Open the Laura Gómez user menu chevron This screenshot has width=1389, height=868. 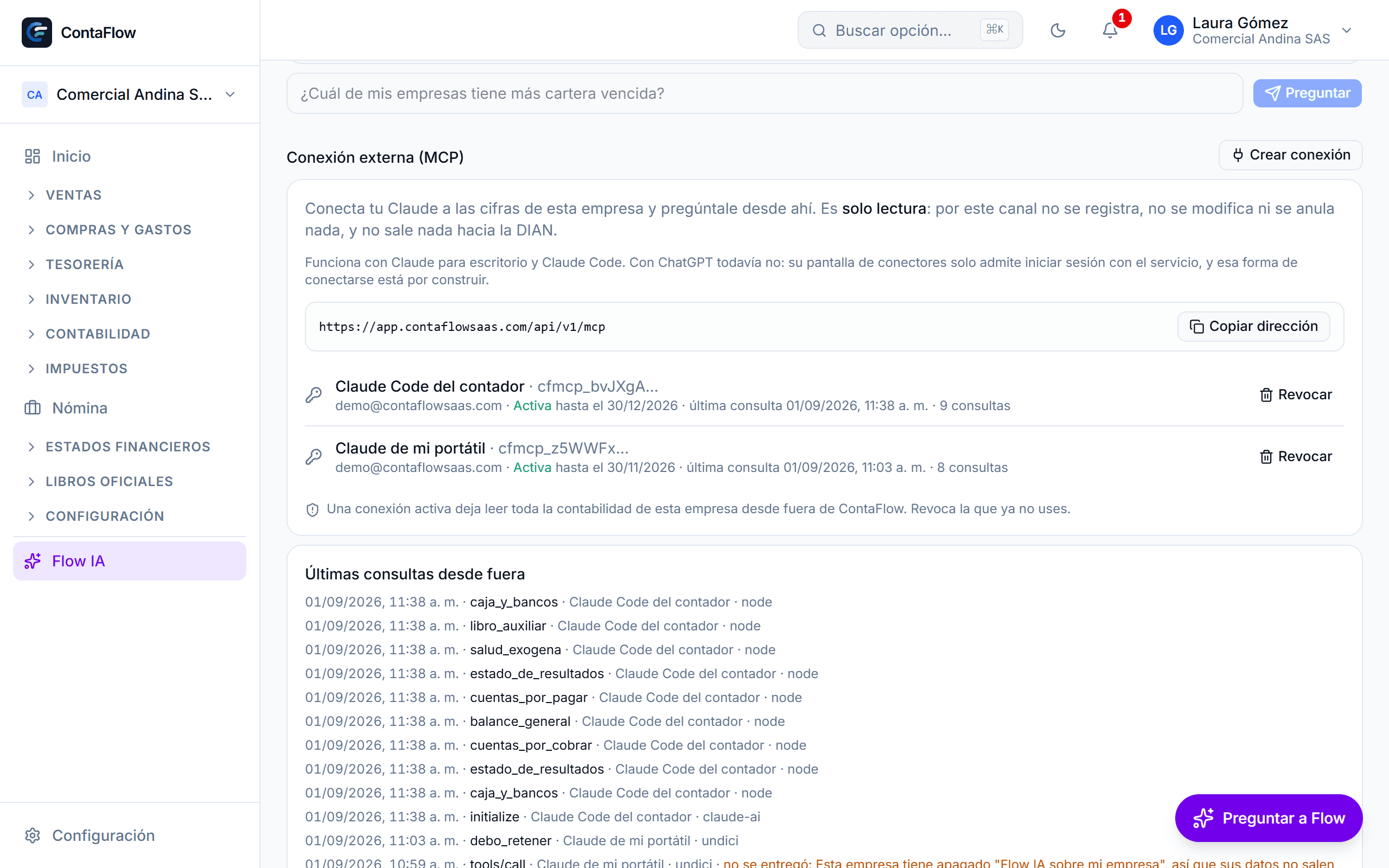(x=1347, y=30)
